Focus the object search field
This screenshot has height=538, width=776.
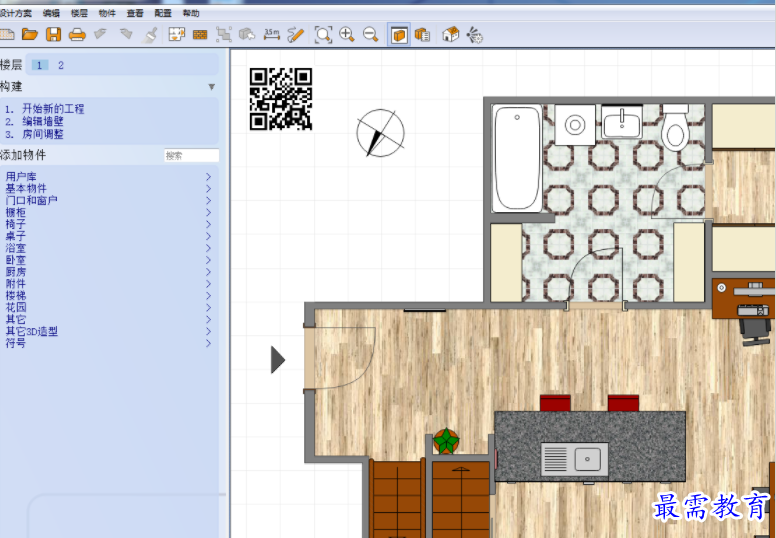[x=192, y=155]
